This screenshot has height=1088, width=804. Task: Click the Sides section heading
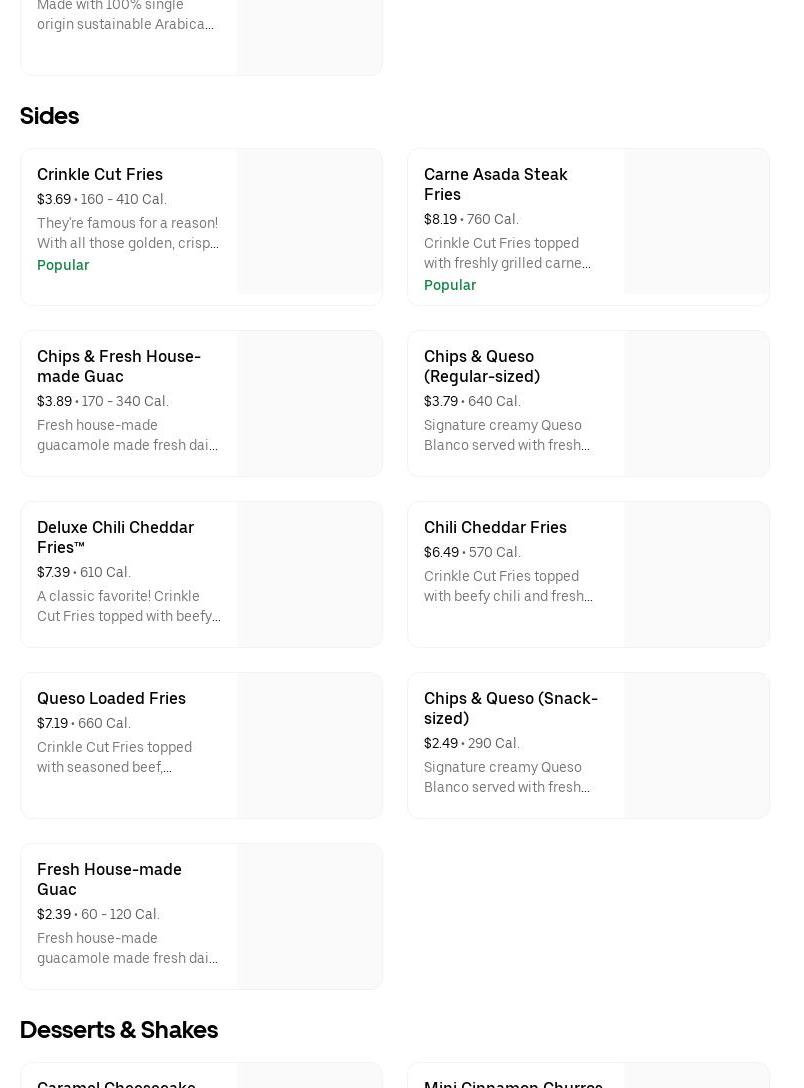tap(50, 116)
